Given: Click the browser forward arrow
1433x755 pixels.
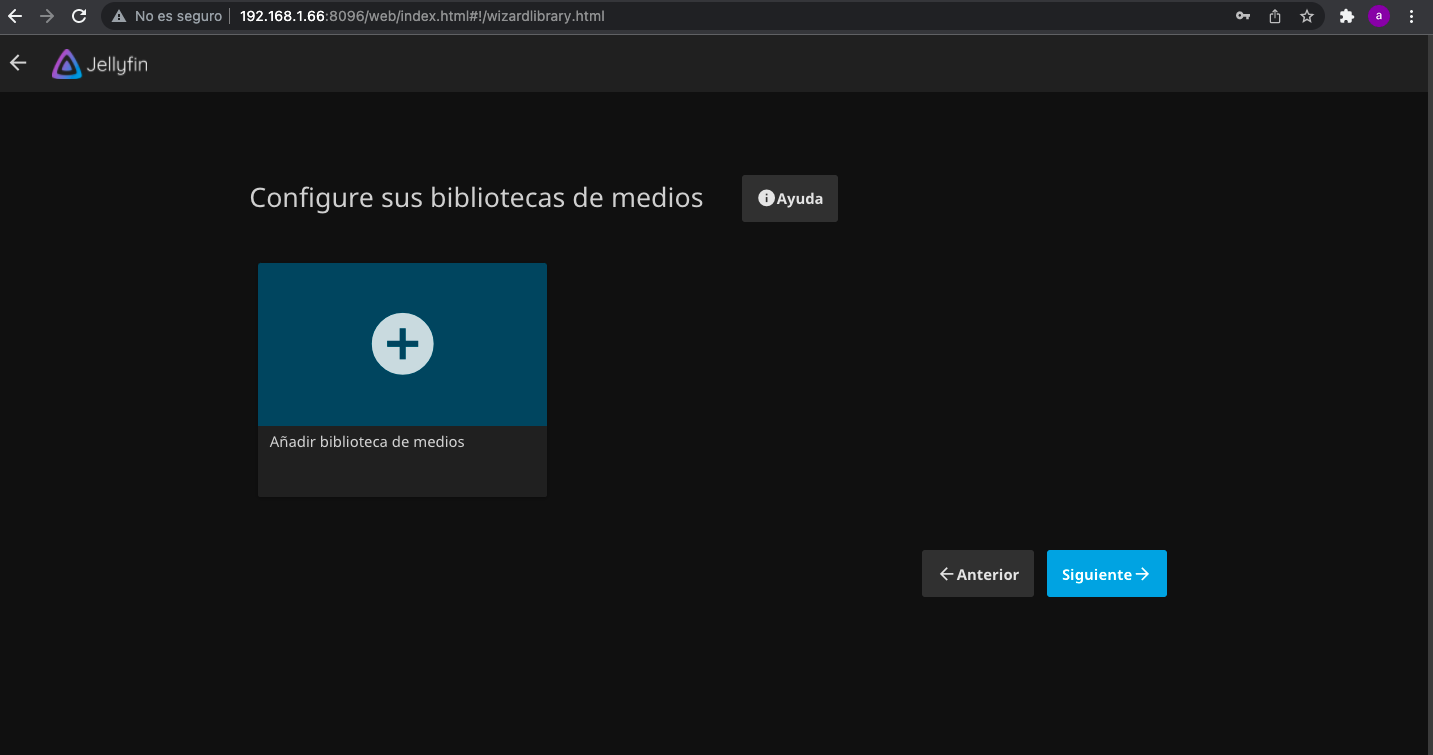Looking at the screenshot, I should point(46,16).
